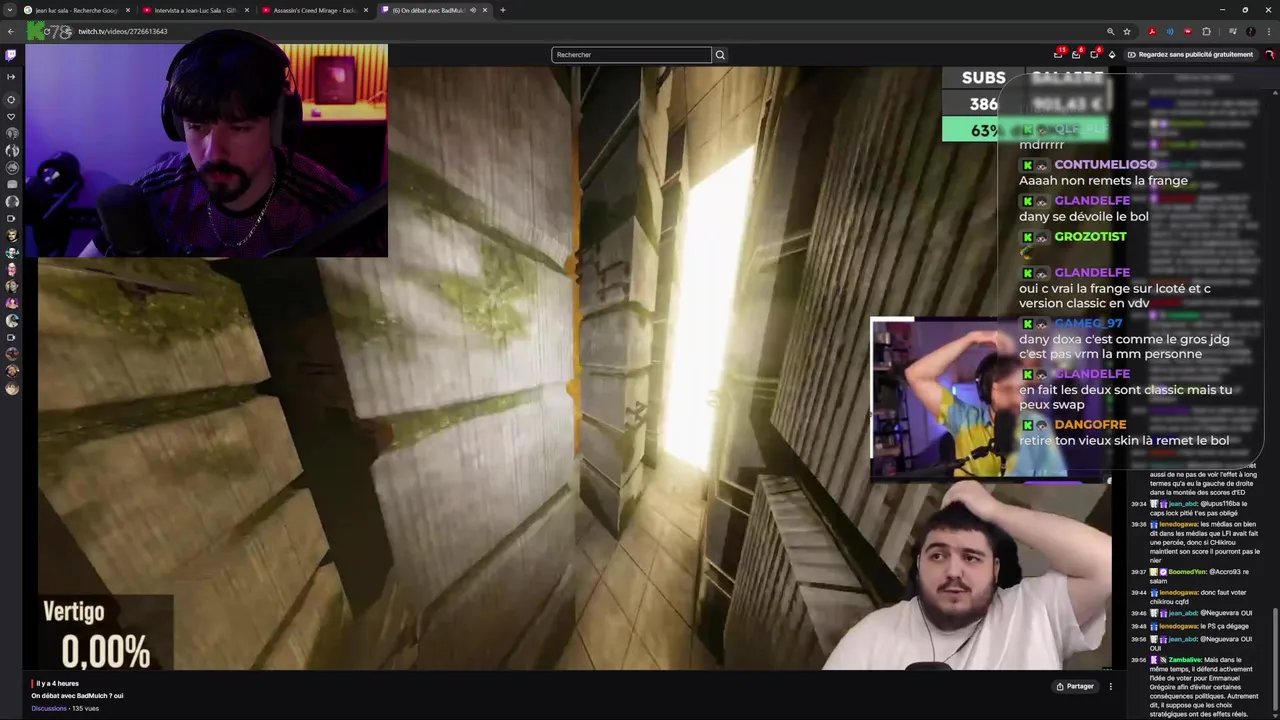Expand the Twitch left sidebar
The width and height of the screenshot is (1280, 720).
click(11, 76)
